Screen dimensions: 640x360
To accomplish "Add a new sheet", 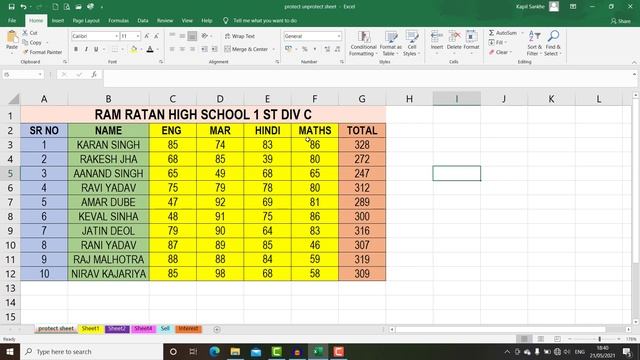I will click(x=217, y=329).
